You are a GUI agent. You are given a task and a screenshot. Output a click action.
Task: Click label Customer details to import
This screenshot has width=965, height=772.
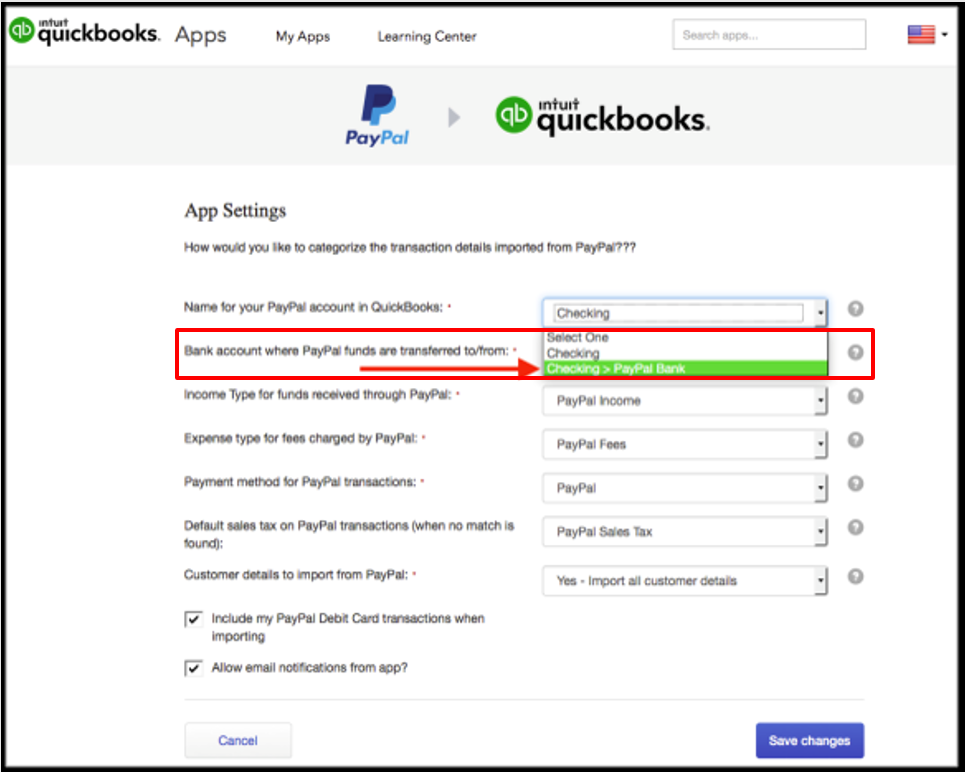coord(295,575)
